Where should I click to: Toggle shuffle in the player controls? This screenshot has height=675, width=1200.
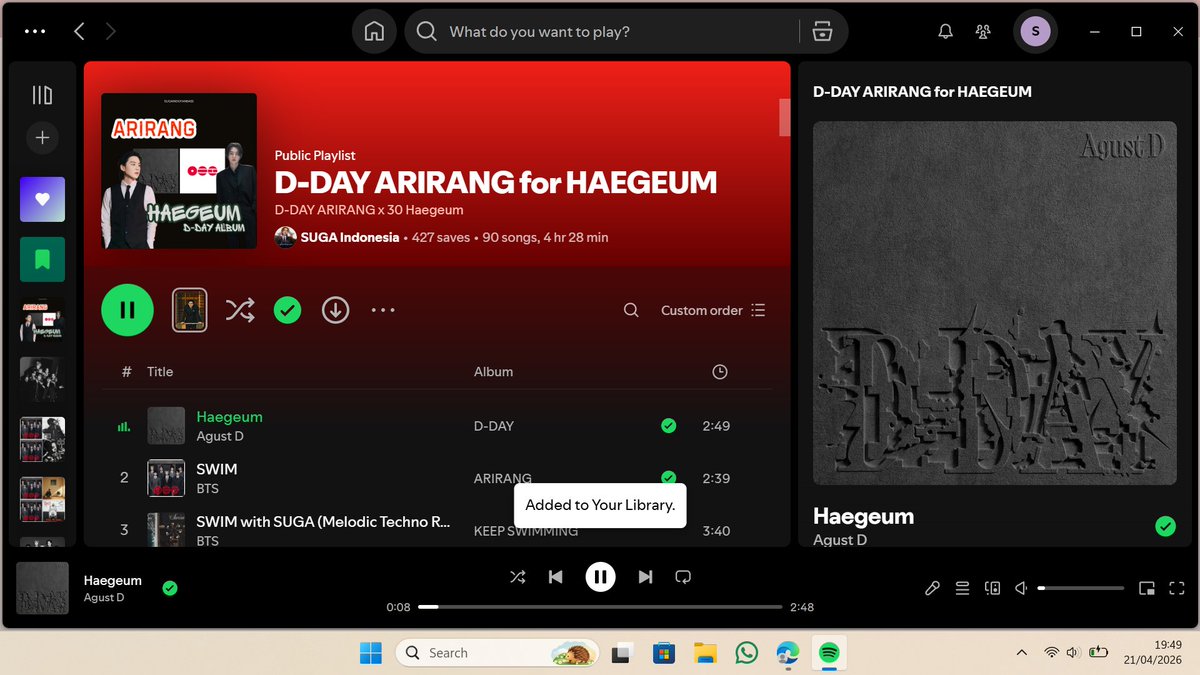tap(517, 577)
